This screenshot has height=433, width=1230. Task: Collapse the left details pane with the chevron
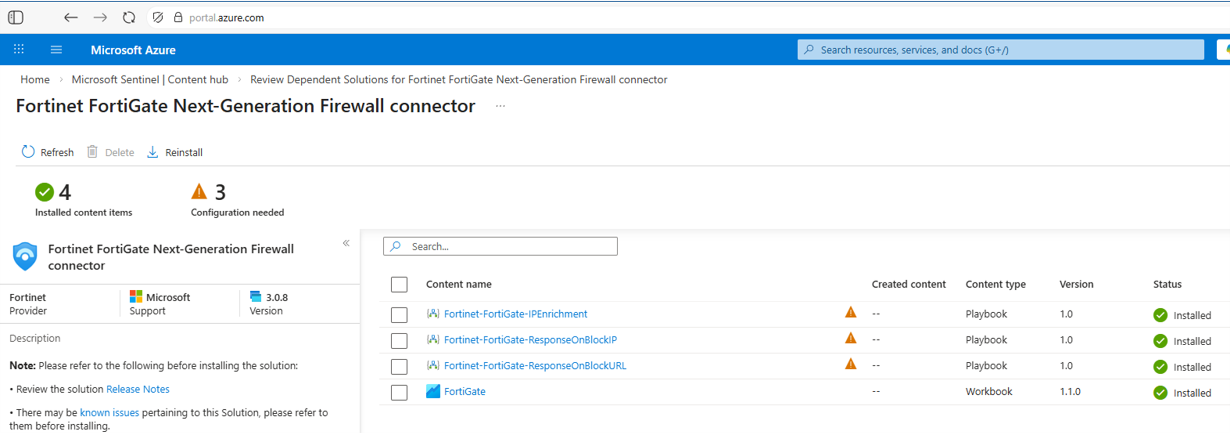click(x=346, y=243)
